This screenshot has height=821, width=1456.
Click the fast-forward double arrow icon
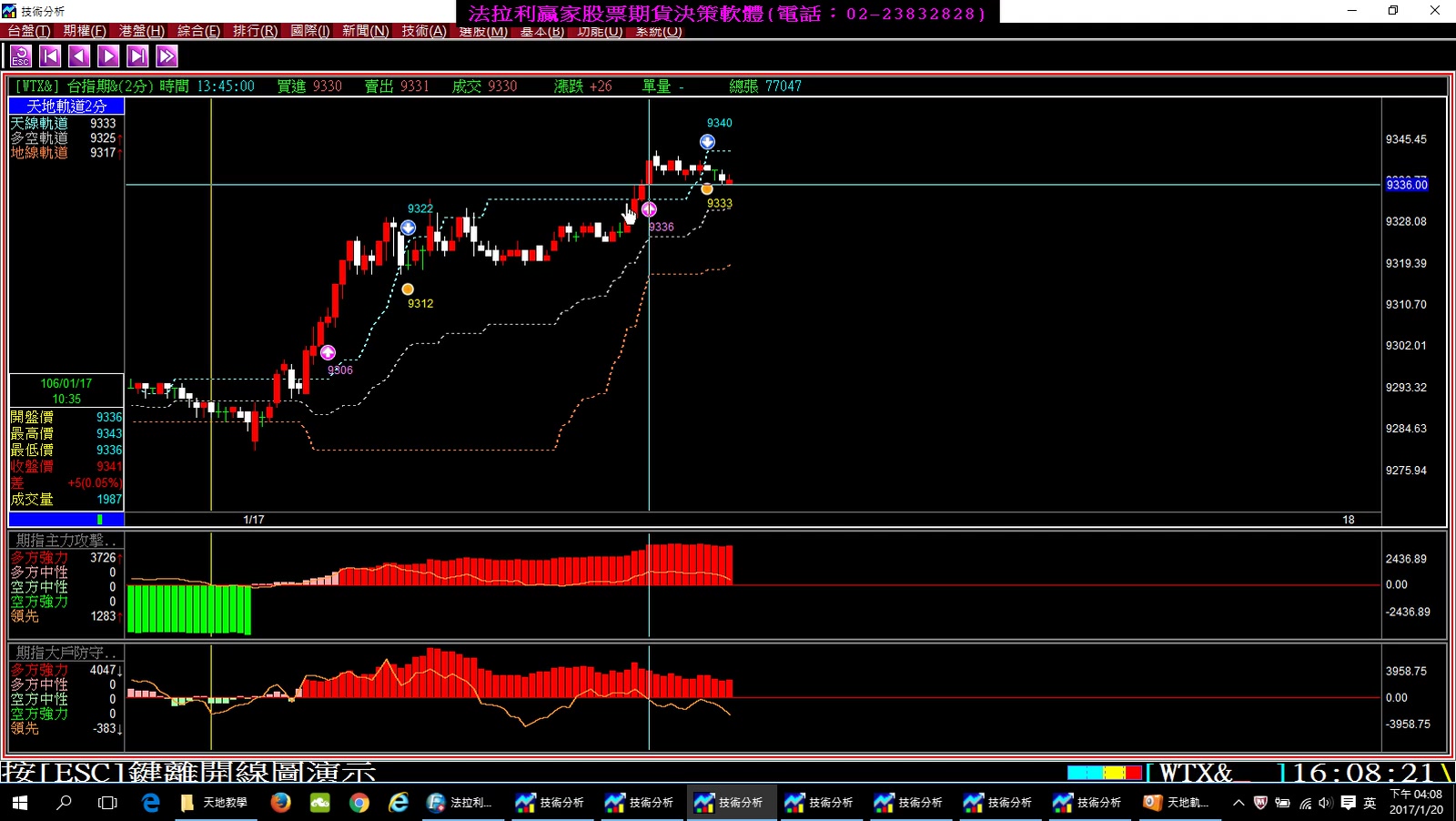(167, 56)
